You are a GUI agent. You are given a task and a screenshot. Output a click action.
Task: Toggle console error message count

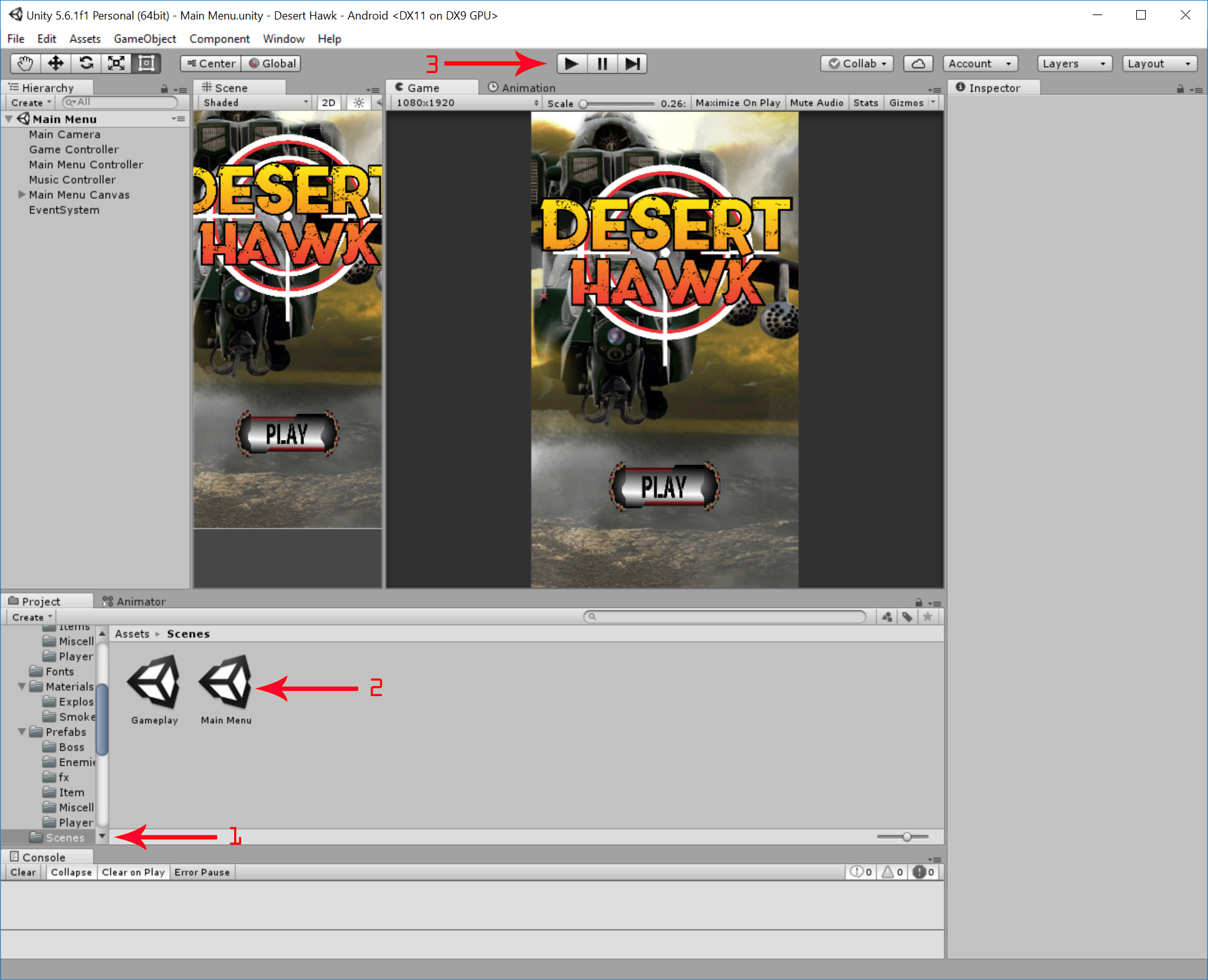tap(923, 872)
